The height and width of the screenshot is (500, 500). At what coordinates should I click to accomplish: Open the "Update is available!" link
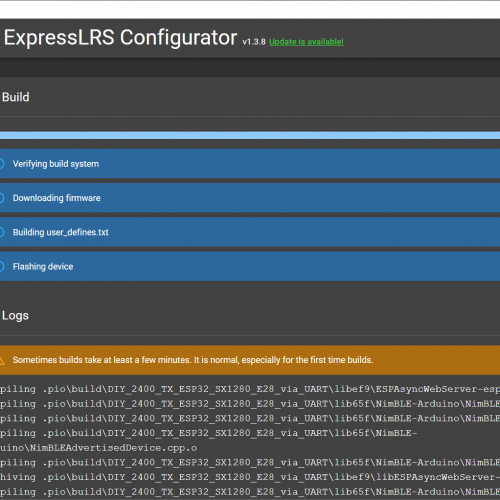coord(306,42)
